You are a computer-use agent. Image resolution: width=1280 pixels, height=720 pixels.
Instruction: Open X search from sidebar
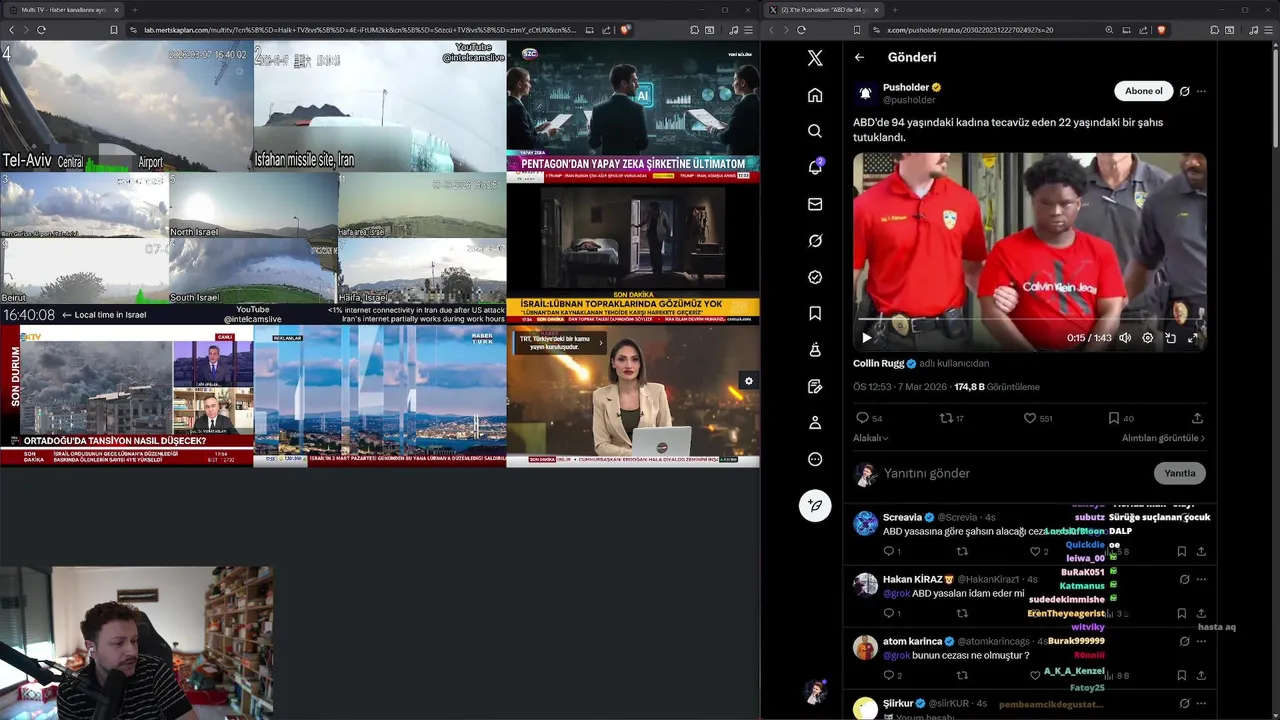815,131
